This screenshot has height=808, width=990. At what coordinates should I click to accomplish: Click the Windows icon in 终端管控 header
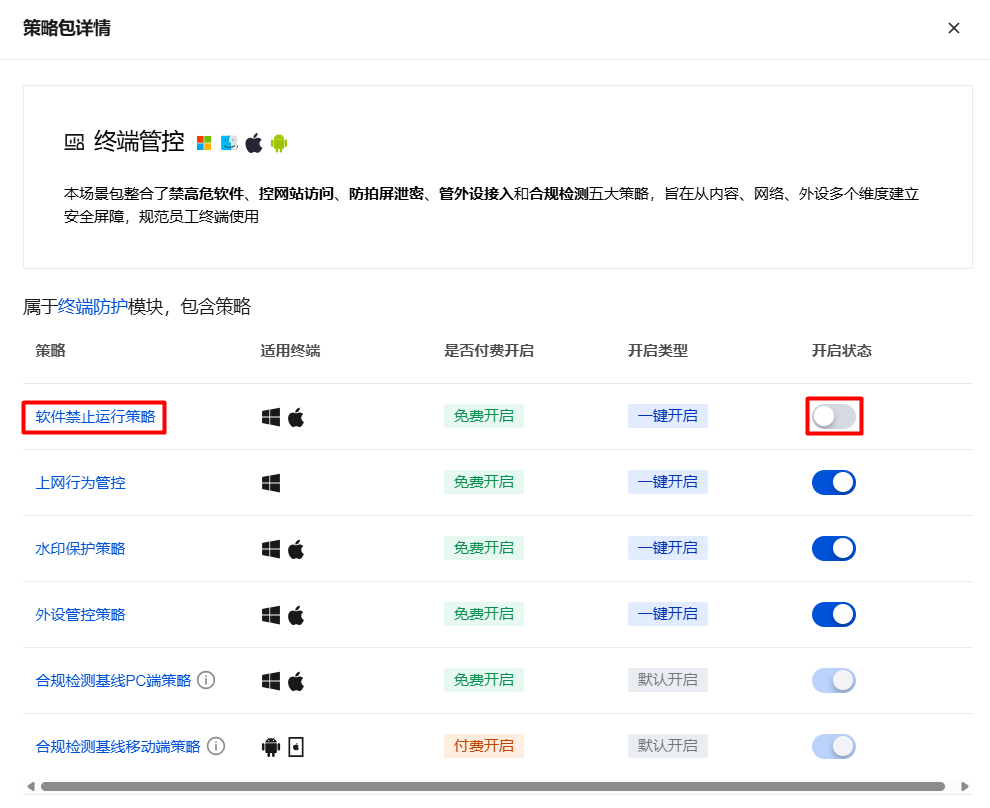pos(204,143)
